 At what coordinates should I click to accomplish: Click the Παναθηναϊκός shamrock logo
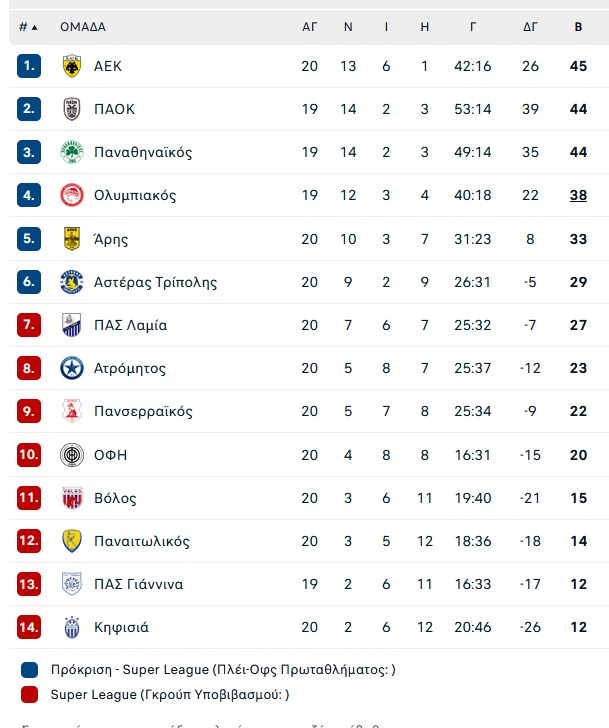(x=72, y=152)
